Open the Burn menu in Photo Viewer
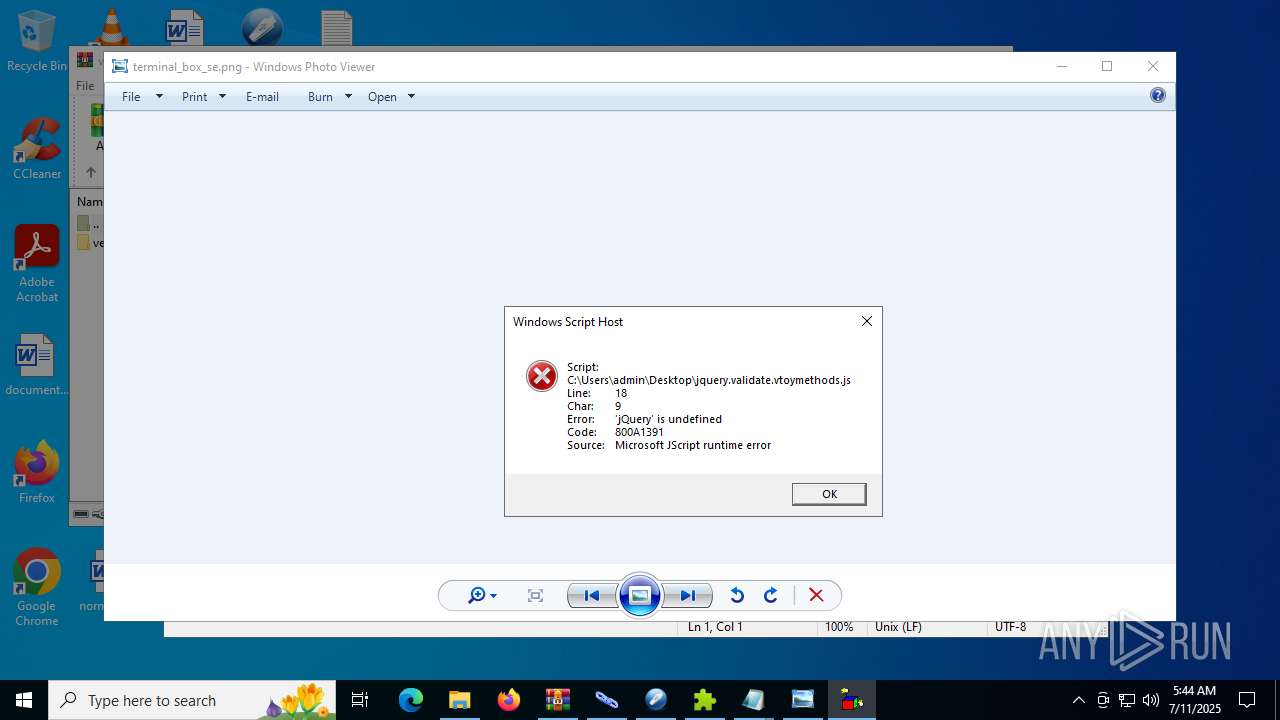The width and height of the screenshot is (1280, 720). [x=320, y=97]
